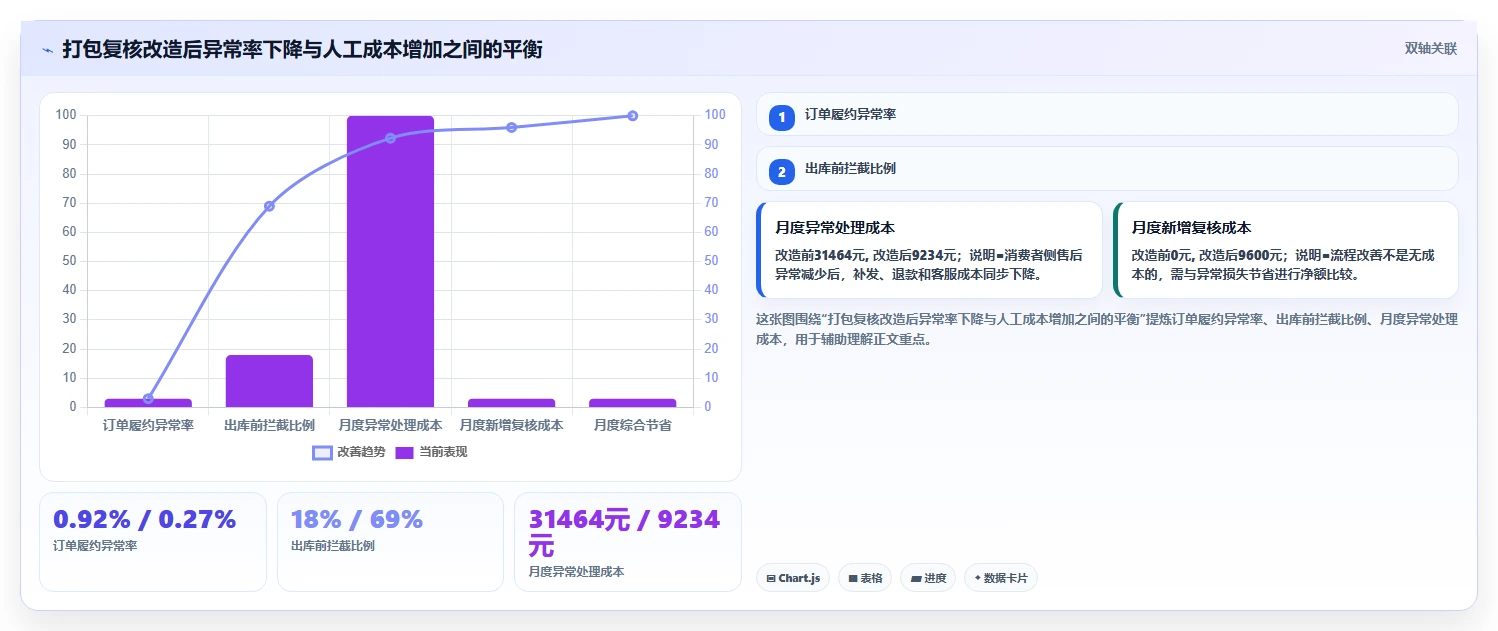Click the Chart.js tag
Screen dimensions: 1498x631
[793, 578]
